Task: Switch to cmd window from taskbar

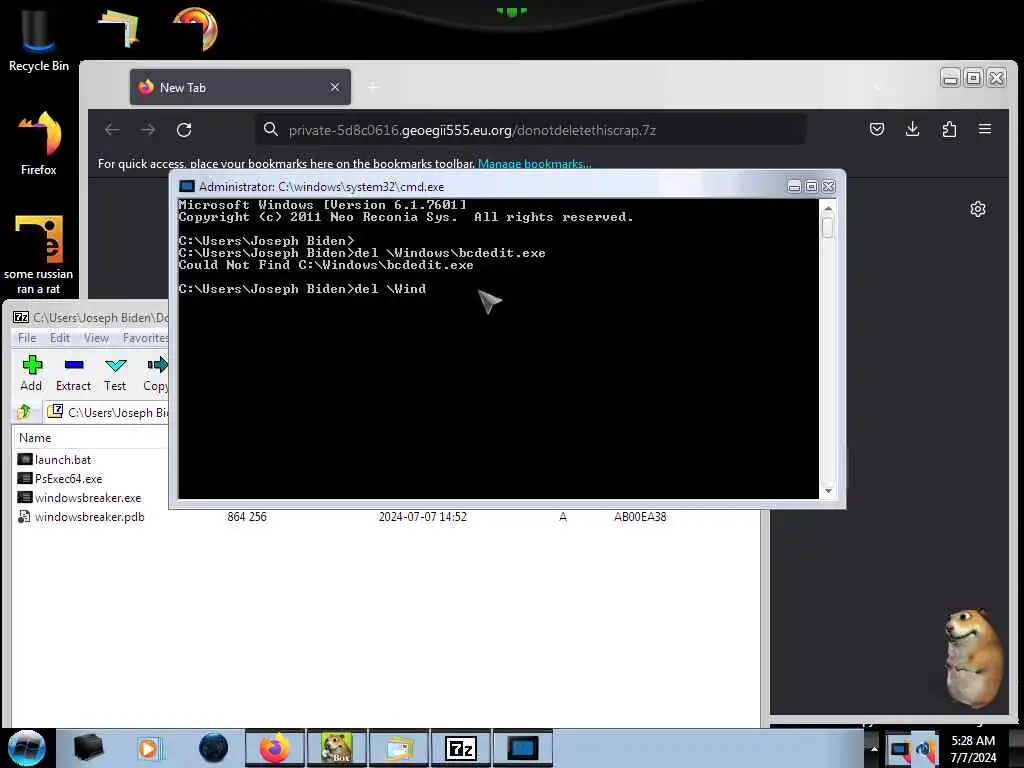Action: [x=522, y=748]
